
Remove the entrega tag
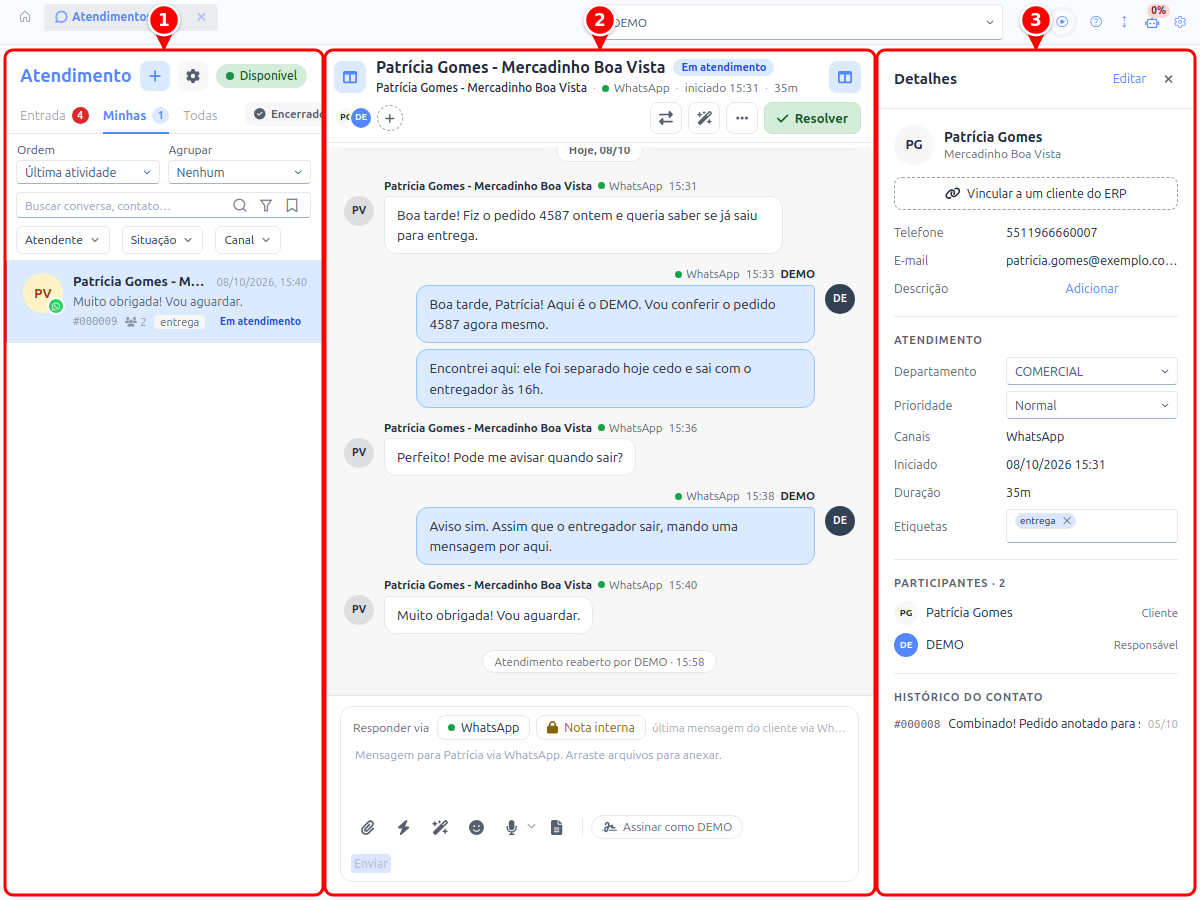pos(1067,521)
